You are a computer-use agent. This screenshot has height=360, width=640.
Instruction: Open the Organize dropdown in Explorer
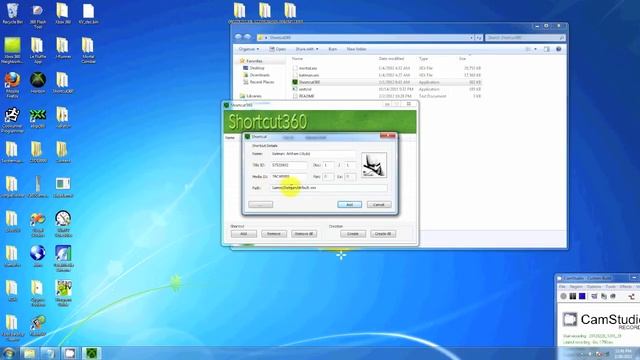click(249, 49)
